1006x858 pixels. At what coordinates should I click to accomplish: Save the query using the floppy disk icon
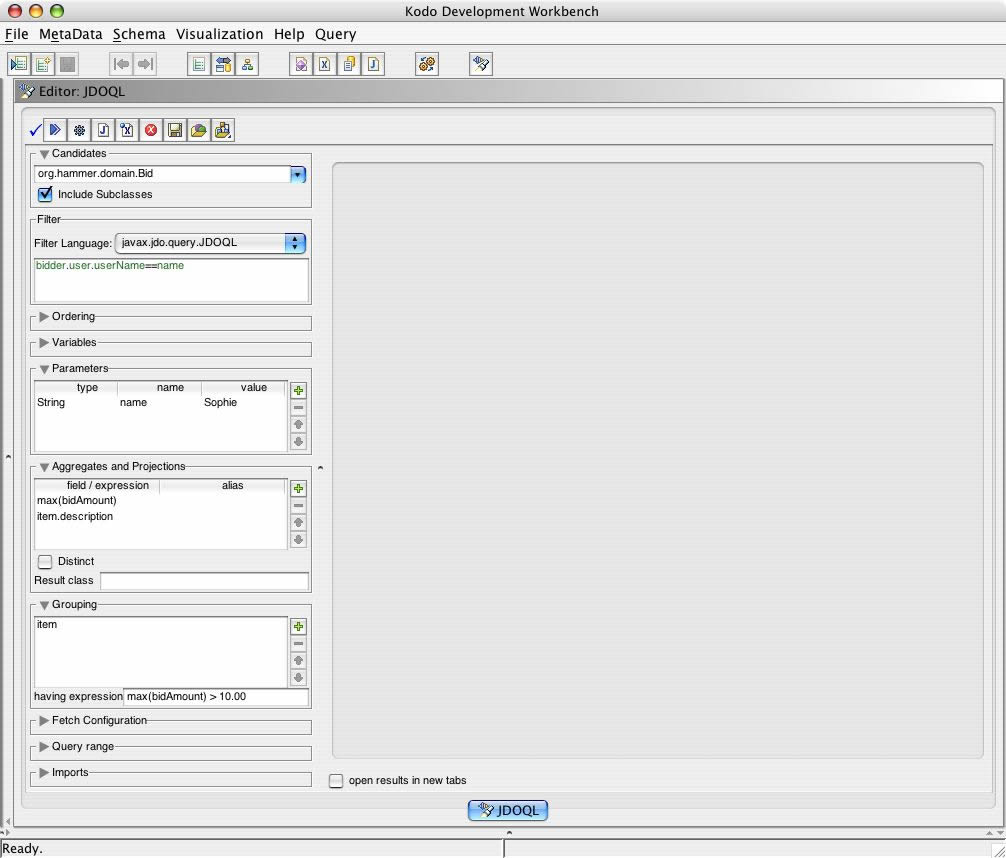175,130
